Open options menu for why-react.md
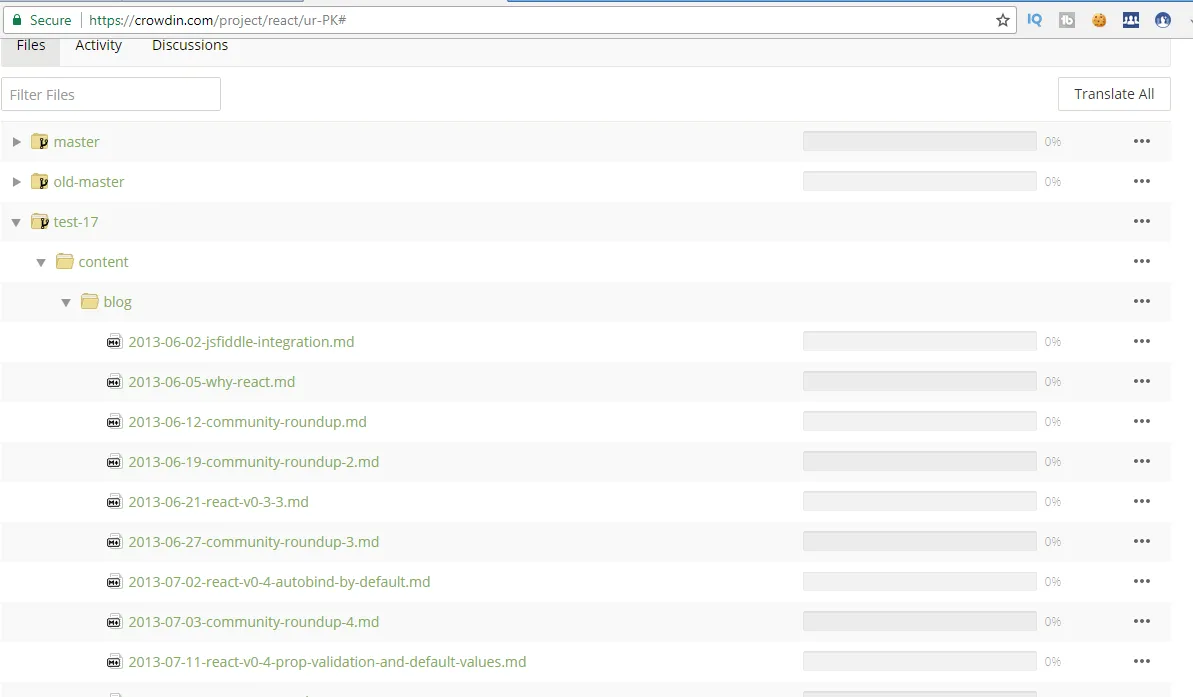 [1141, 381]
